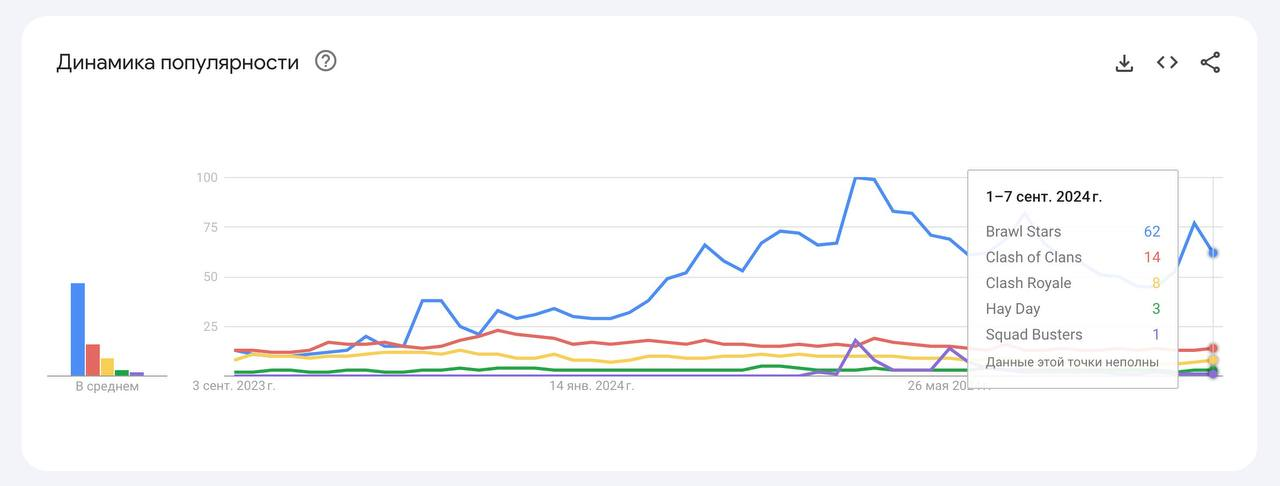This screenshot has width=1280, height=486.
Task: Click Brawl Stars in the tooltip
Action: pos(1023,231)
